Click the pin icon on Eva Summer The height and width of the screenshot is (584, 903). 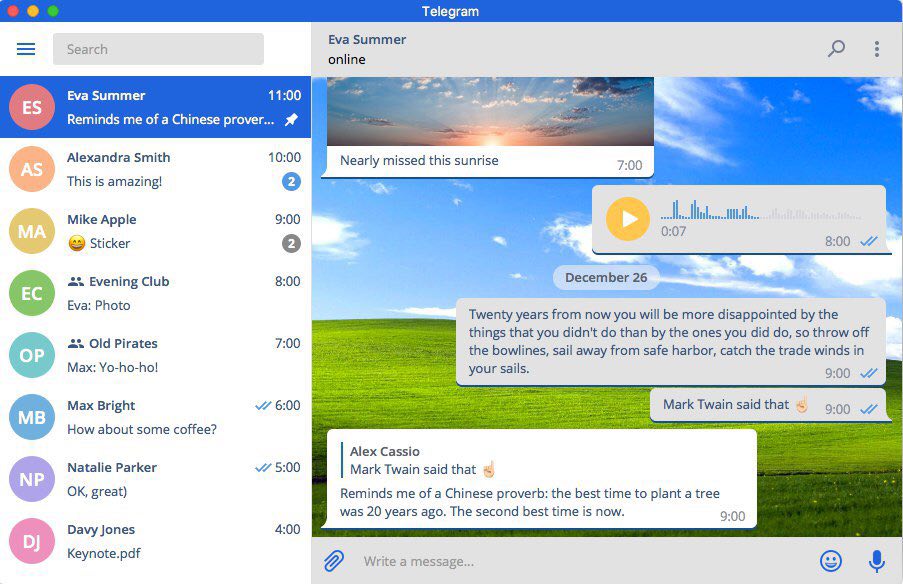point(291,119)
